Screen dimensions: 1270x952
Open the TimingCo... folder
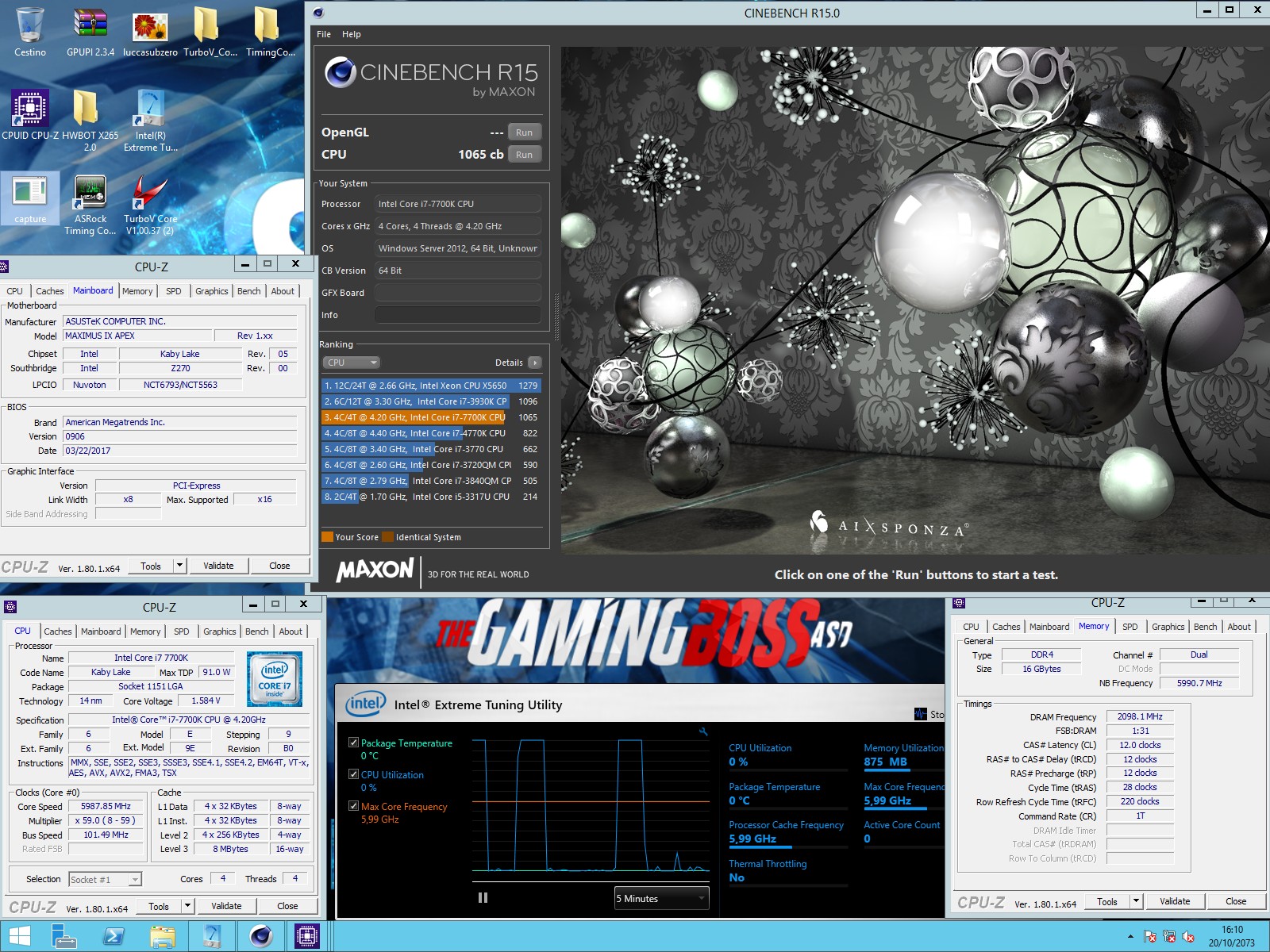point(270,32)
